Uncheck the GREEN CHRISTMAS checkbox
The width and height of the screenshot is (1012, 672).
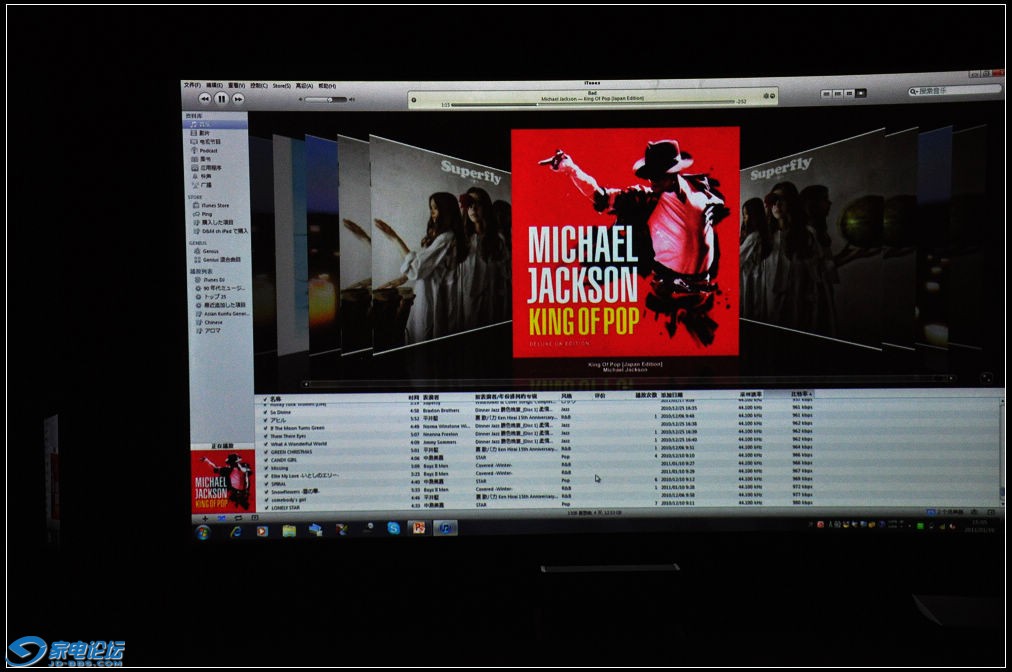pos(265,452)
